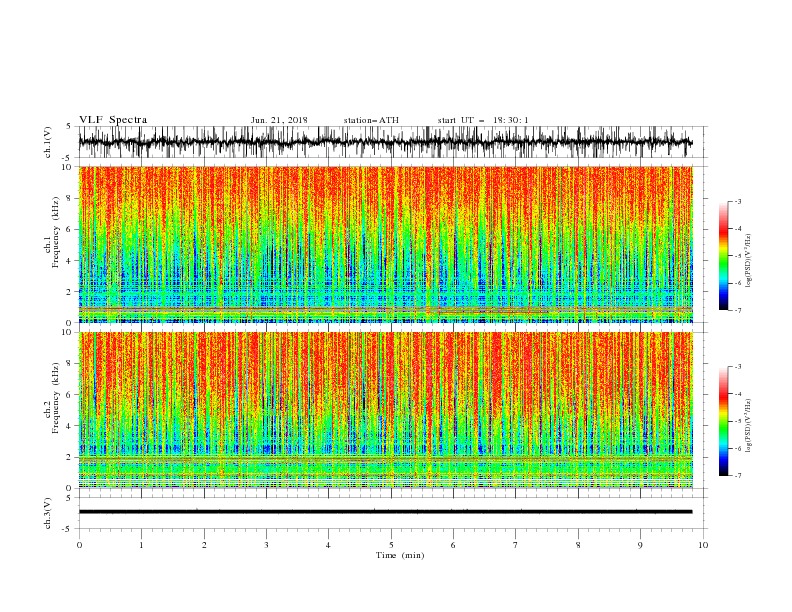This screenshot has height=612, width=792.
Task: Click the ch.2 color scale log(PSD) label
Action: pyautogui.click(x=749, y=426)
